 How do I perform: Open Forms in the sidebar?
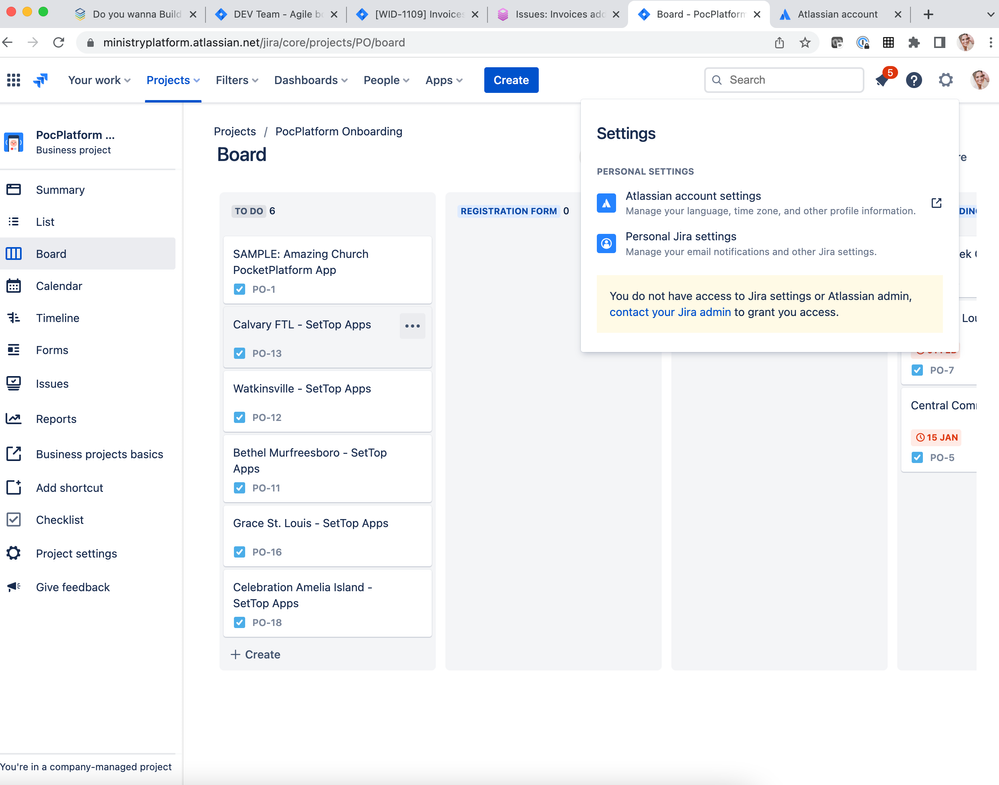coord(88,350)
